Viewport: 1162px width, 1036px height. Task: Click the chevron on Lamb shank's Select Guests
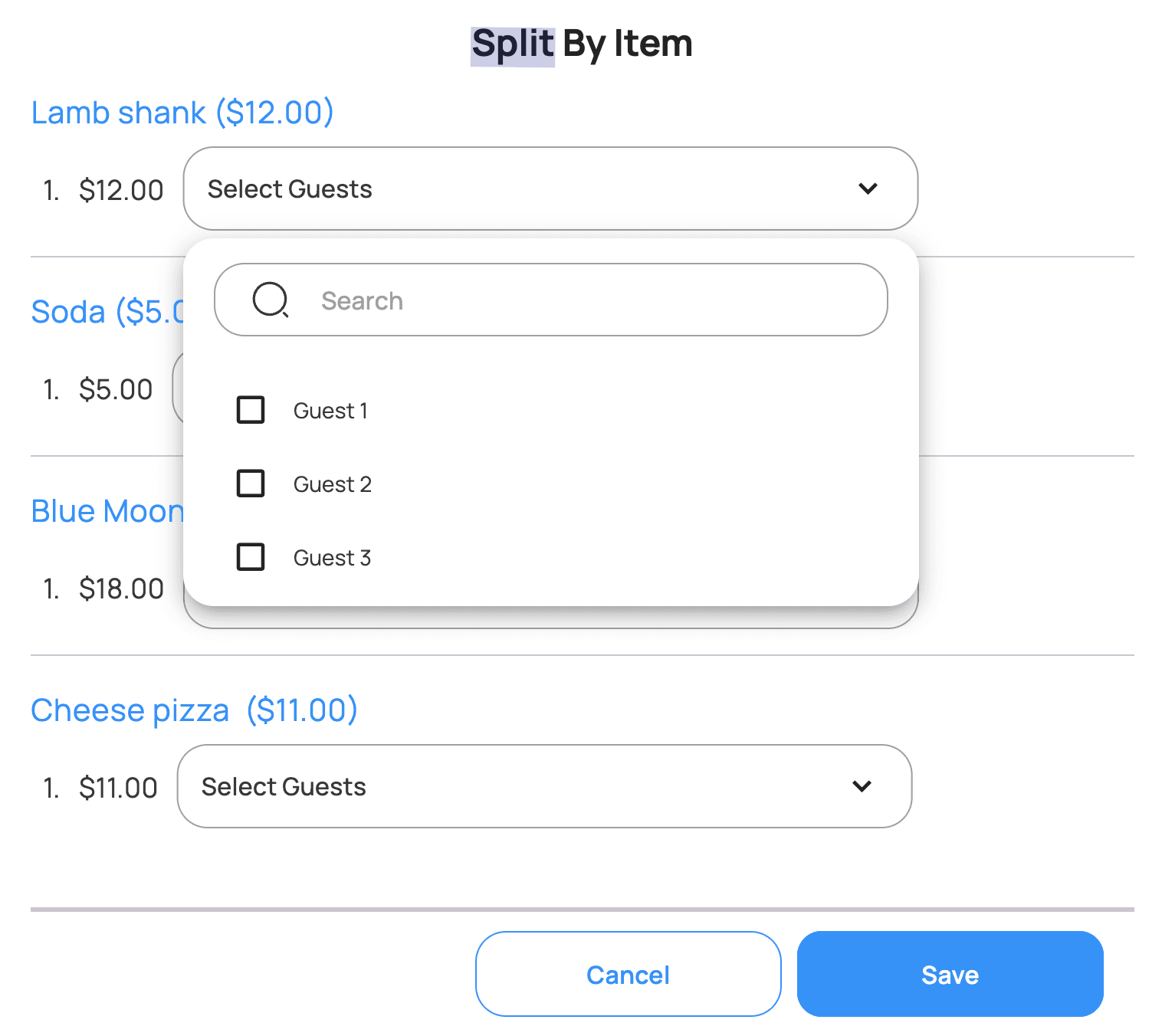(868, 189)
